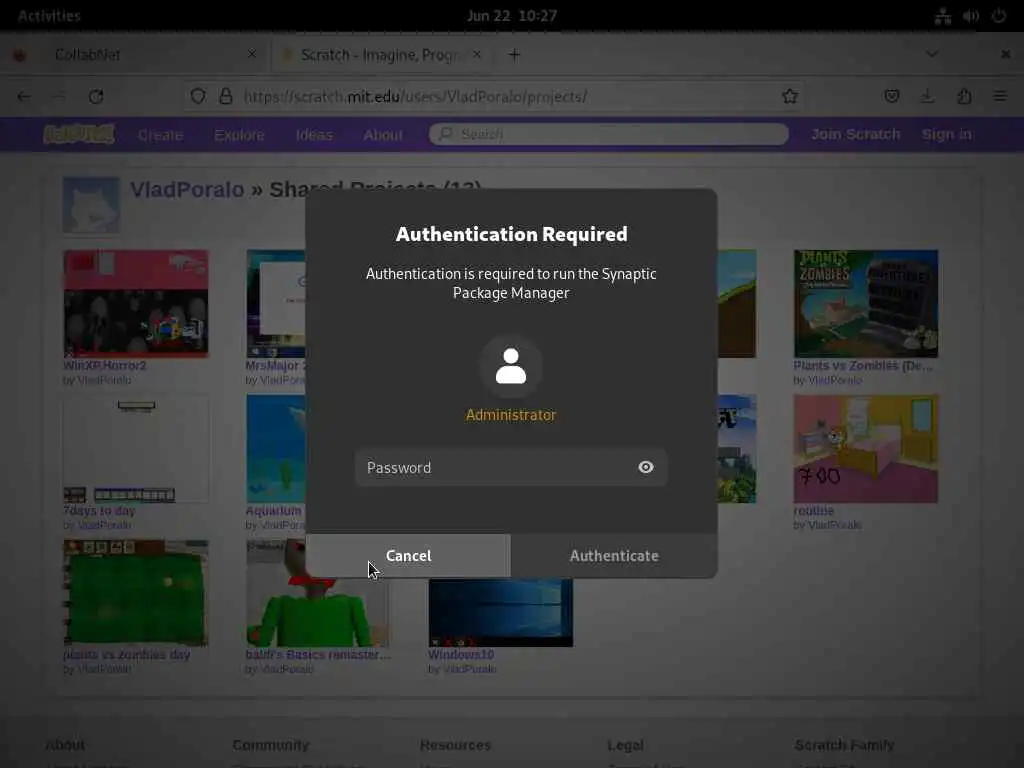Go forward in browser history
The image size is (1024, 768).
coord(59,97)
